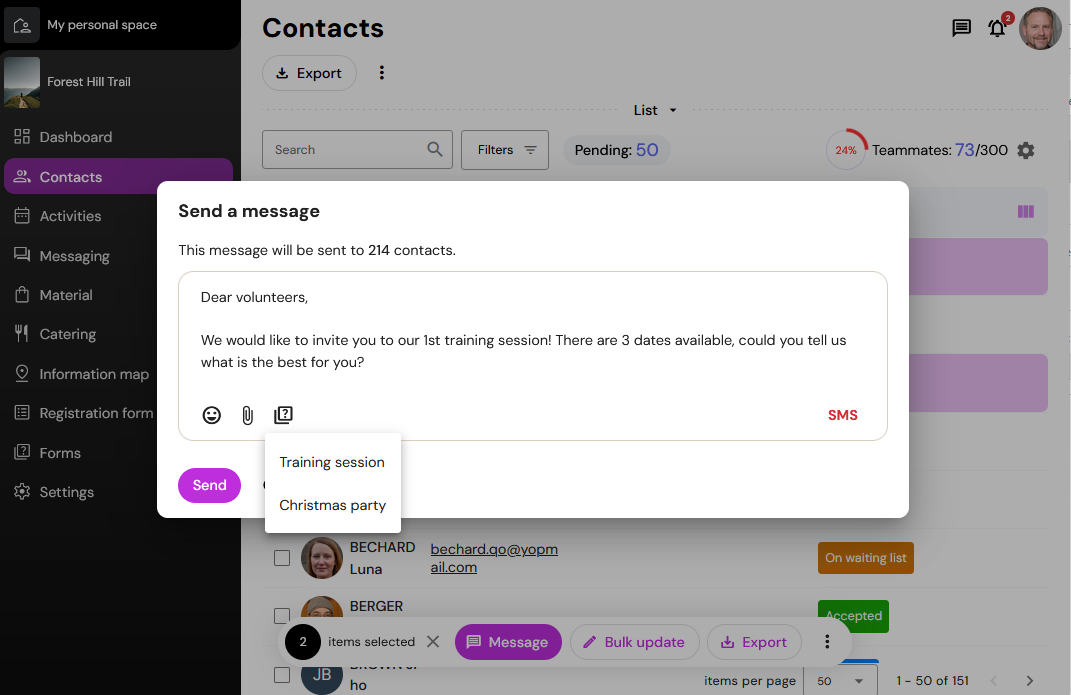Clear selection with the X icon
This screenshot has height=695, width=1071.
pos(433,642)
